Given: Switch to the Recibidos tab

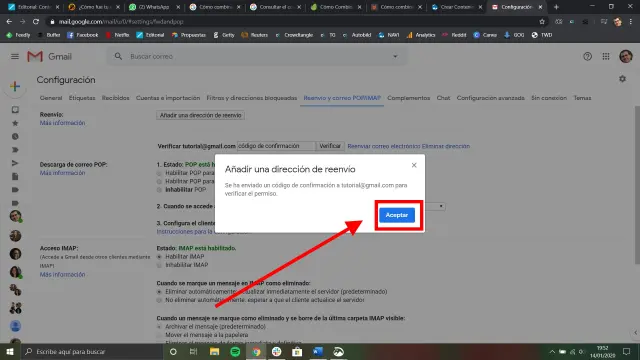Looking at the screenshot, I should (116, 98).
